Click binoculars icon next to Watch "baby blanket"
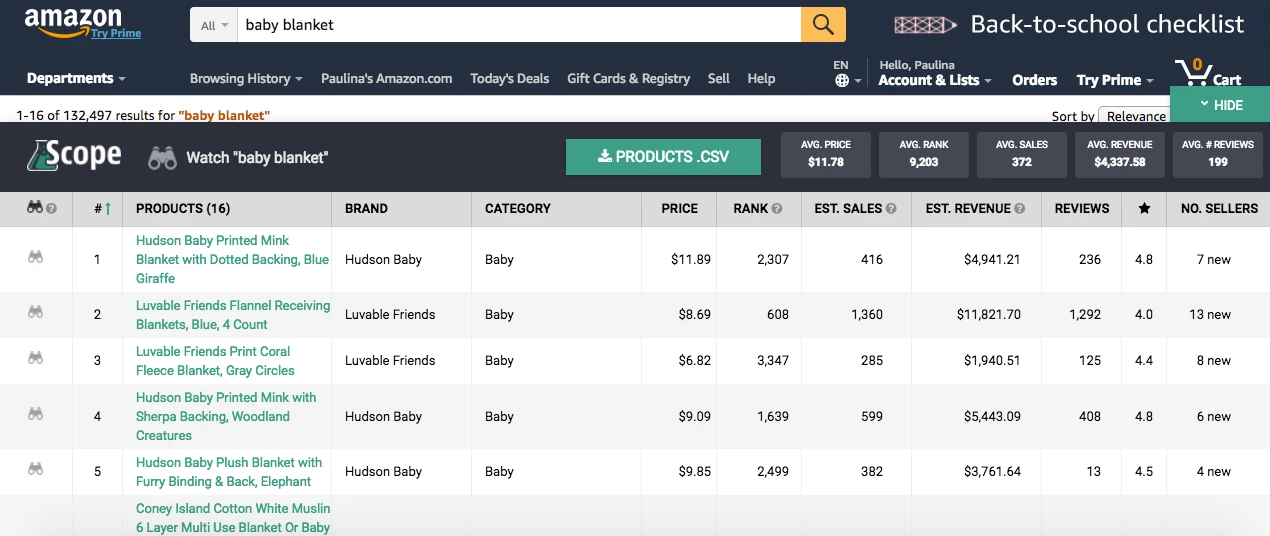Viewport: 1270px width, 536px height. coord(162,157)
